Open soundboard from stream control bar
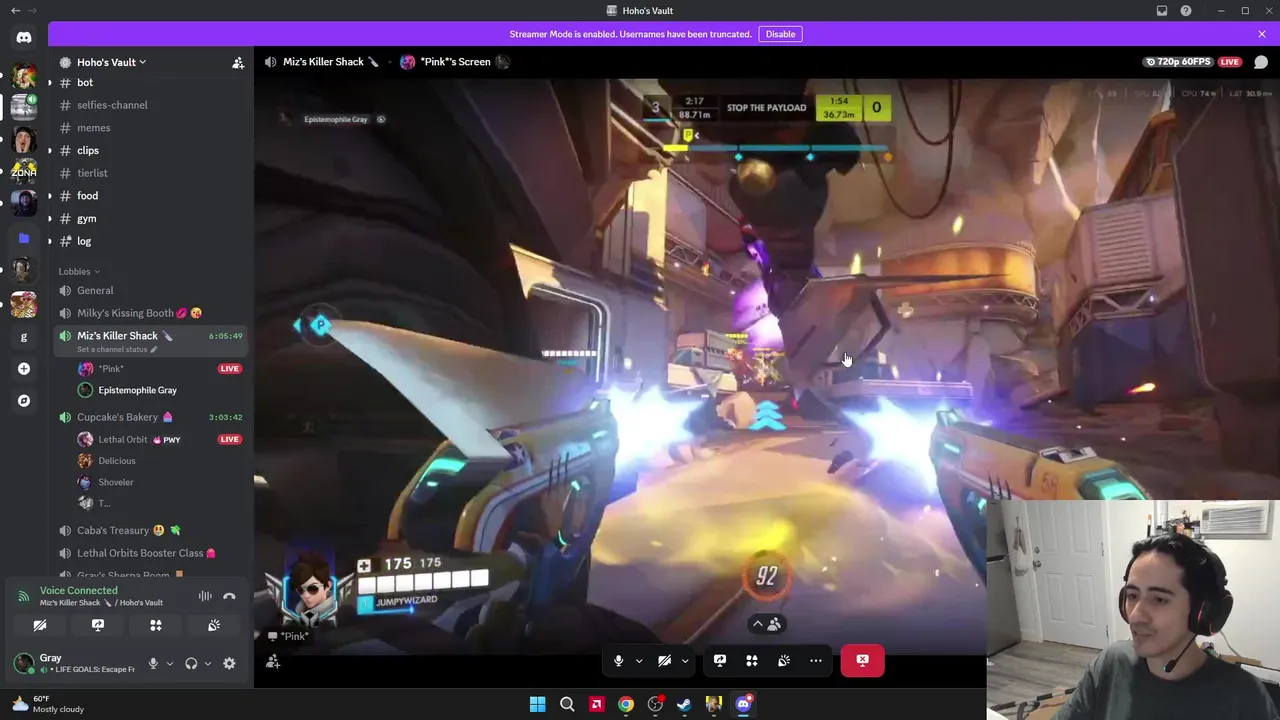1280x720 pixels. point(784,660)
